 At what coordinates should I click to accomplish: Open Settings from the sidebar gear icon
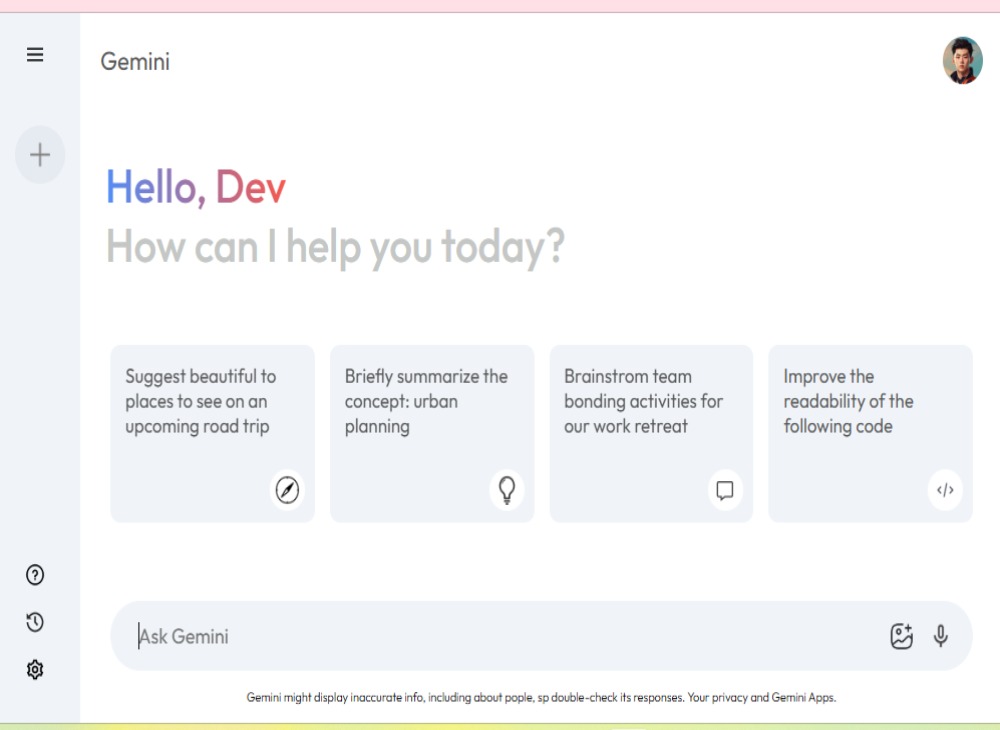(x=35, y=669)
